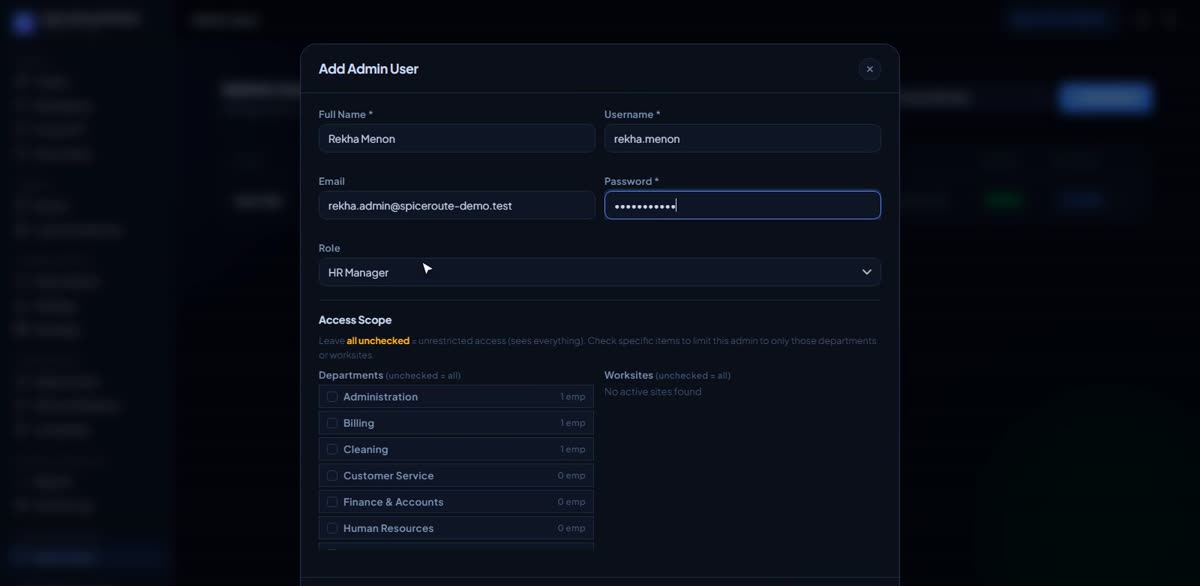Click the '0 emp' count beside Human Resources
1200x586 pixels.
click(572, 528)
